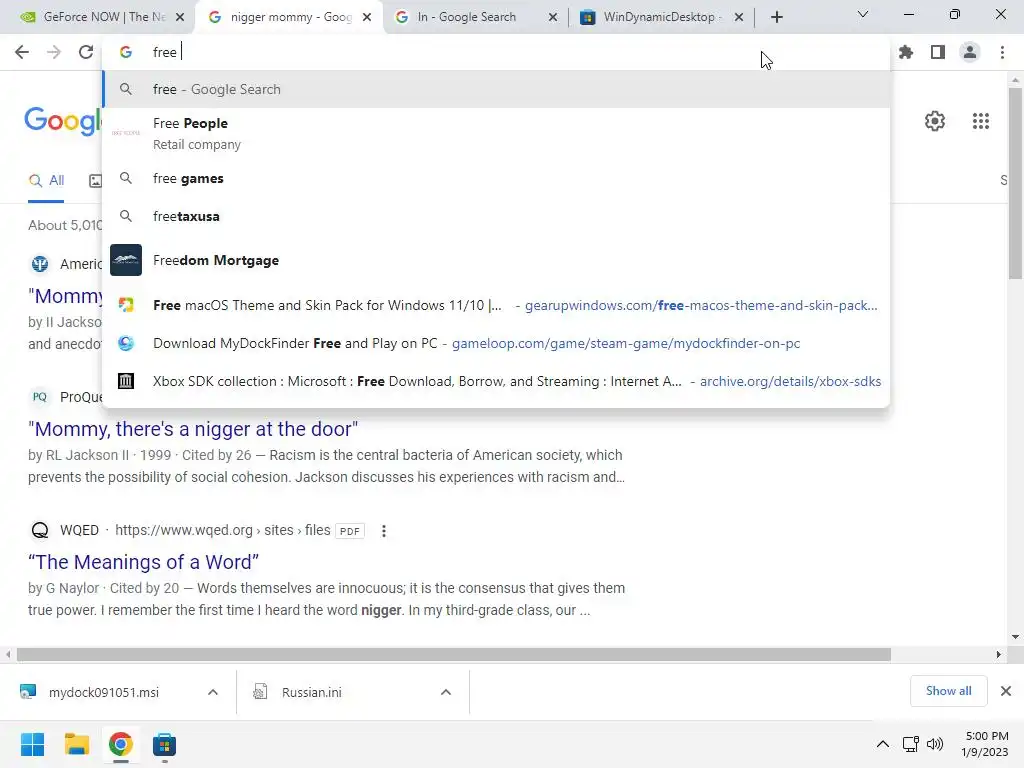
Task: Open 'The Meanings of a Word' result
Action: pyautogui.click(x=144, y=562)
